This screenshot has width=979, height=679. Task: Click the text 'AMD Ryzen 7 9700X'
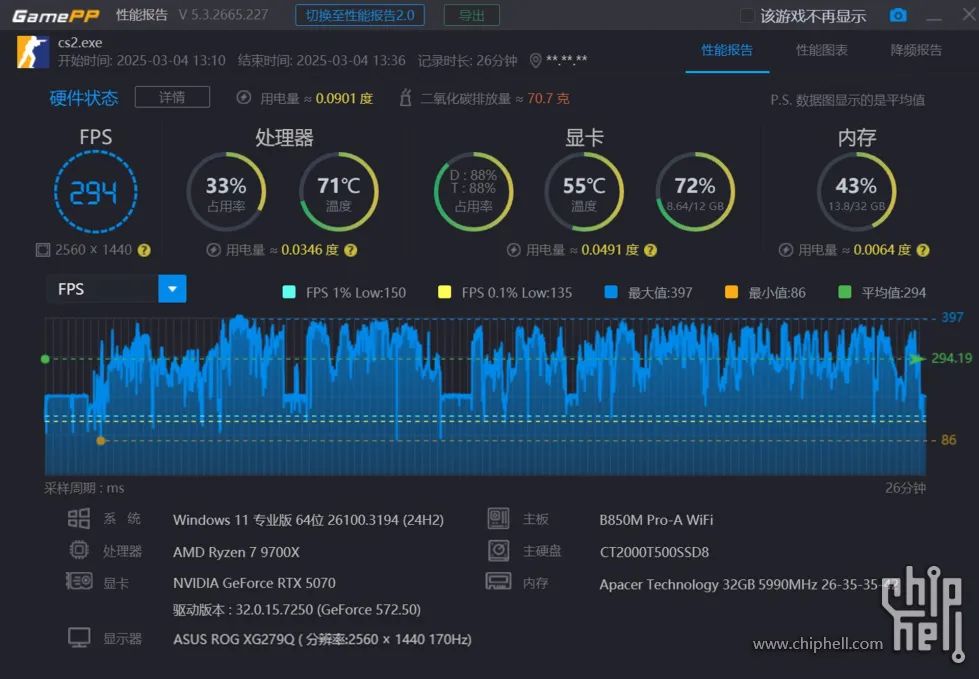pyautogui.click(x=236, y=552)
